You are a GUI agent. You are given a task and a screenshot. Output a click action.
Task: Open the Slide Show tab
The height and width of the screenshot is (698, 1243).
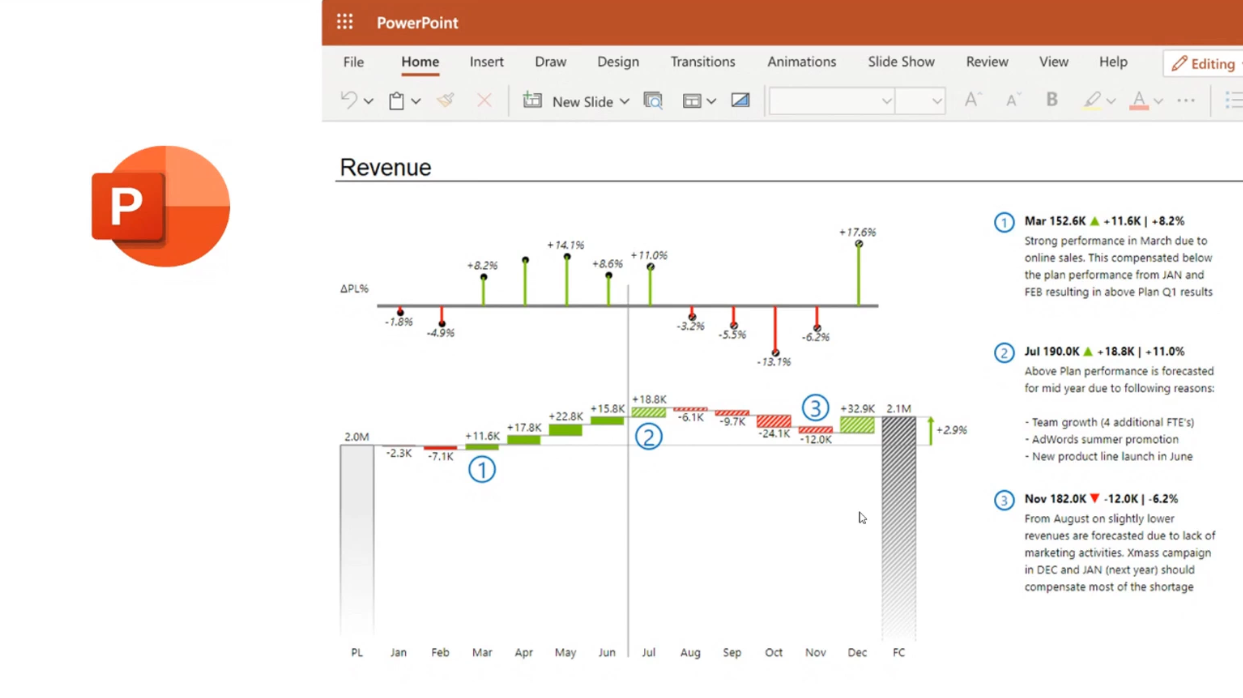pyautogui.click(x=900, y=62)
